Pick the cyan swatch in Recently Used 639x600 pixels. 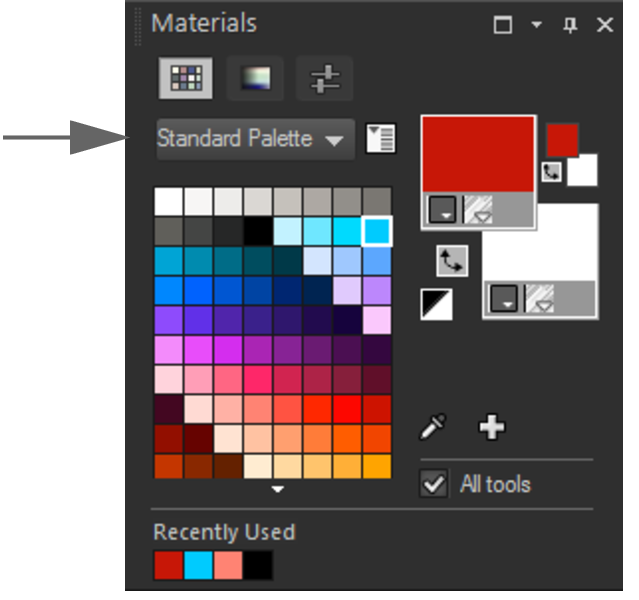coord(198,565)
